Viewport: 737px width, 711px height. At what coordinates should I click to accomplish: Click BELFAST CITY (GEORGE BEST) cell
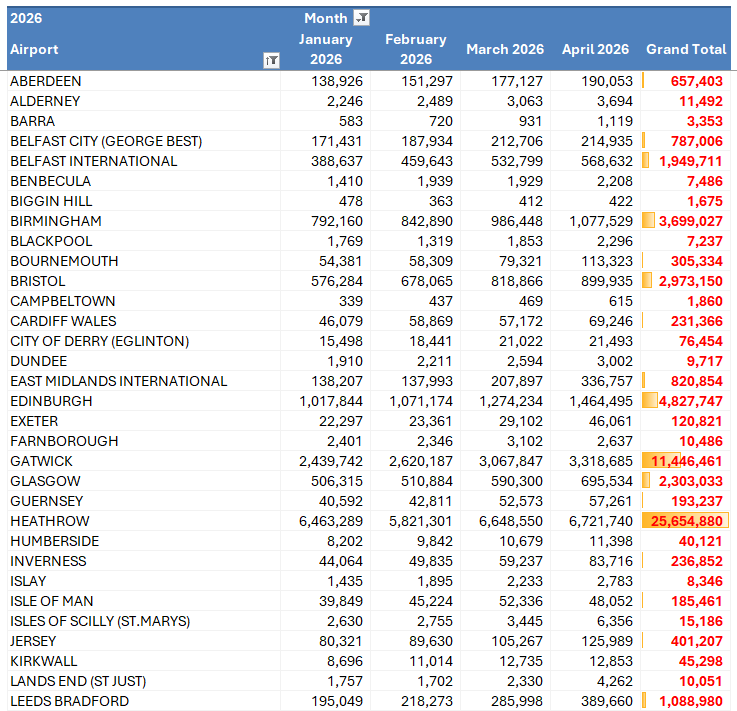click(x=106, y=141)
